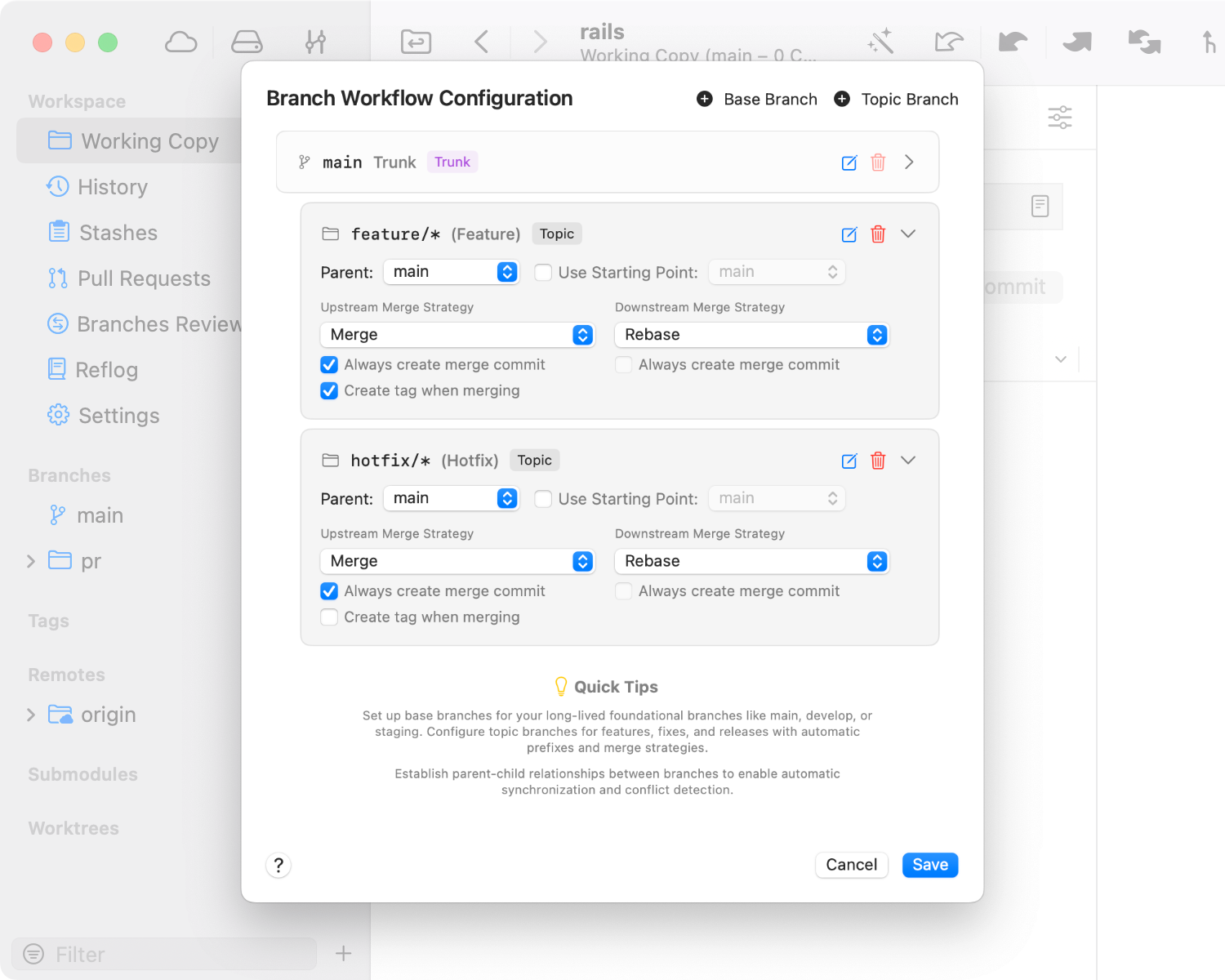Viewport: 1225px width, 980px height.
Task: Enable Create tag when merging for hotfix/*
Action: [x=329, y=617]
